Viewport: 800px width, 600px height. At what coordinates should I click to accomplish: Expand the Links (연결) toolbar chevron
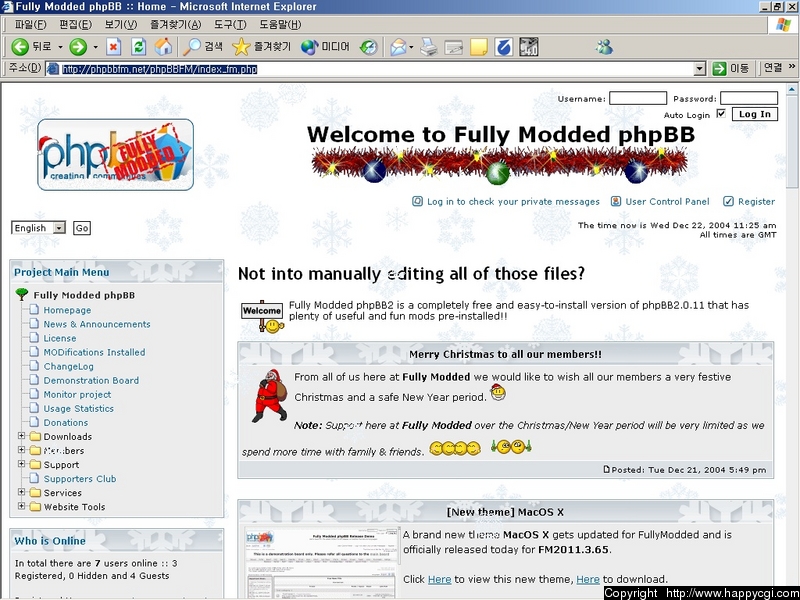[792, 67]
